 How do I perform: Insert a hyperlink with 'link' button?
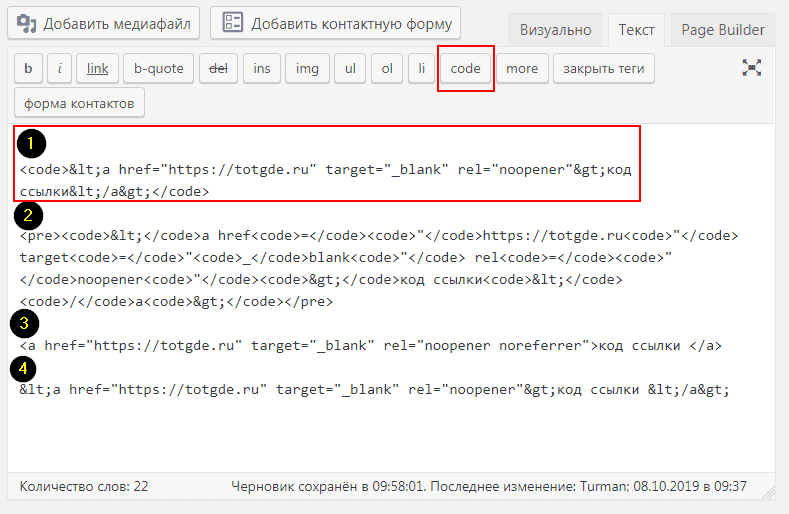(97, 68)
